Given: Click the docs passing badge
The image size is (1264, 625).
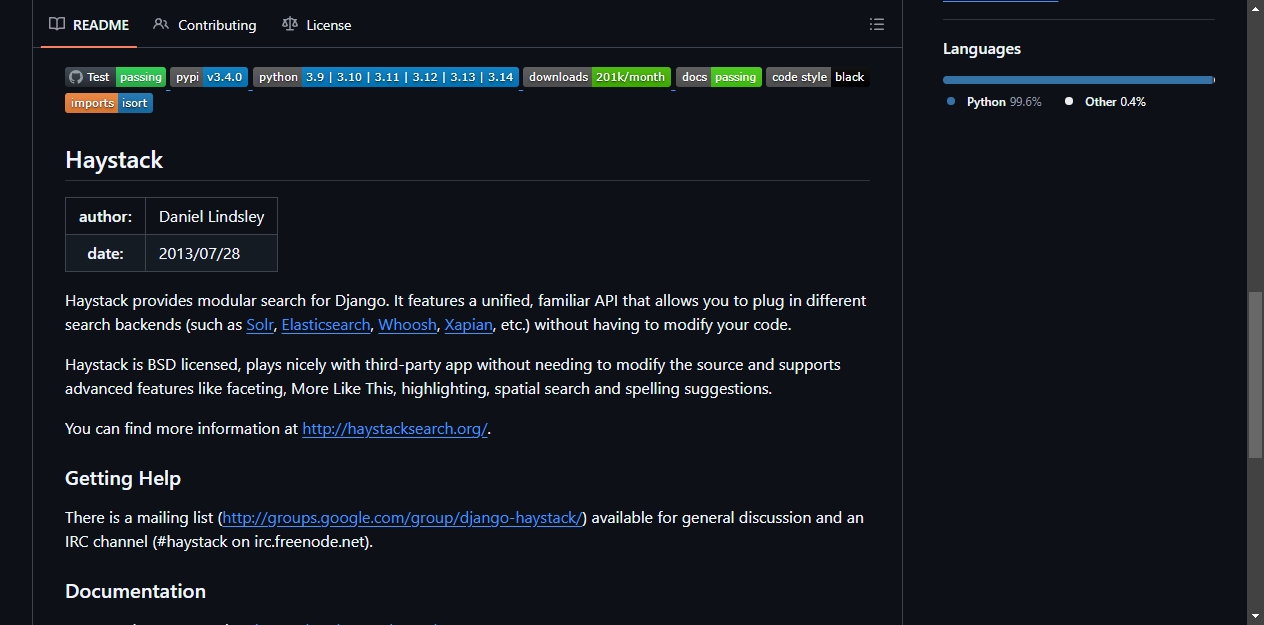Looking at the screenshot, I should click(719, 77).
